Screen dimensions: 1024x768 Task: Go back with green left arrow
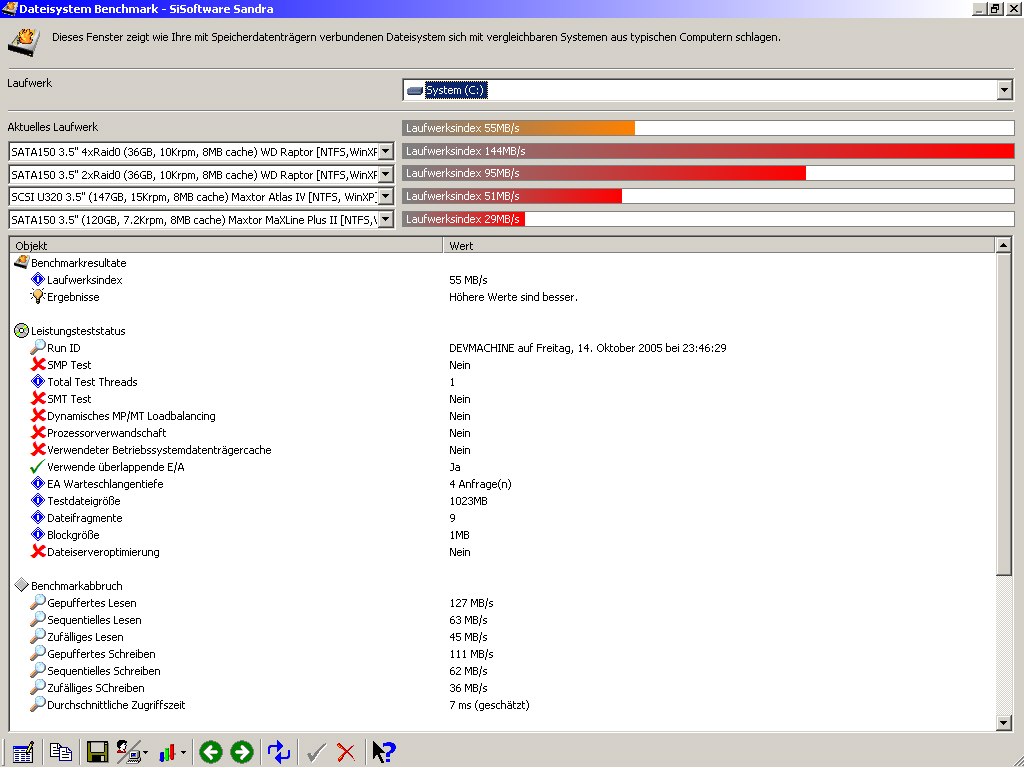[211, 752]
